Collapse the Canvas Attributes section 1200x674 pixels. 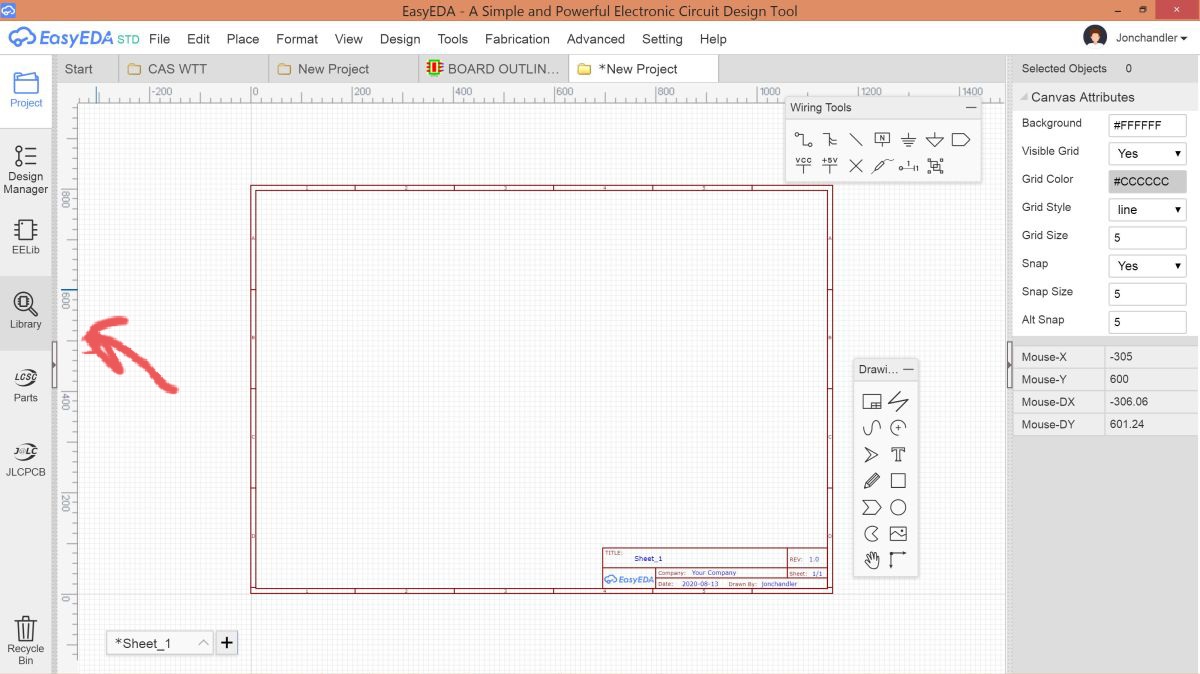(1024, 97)
